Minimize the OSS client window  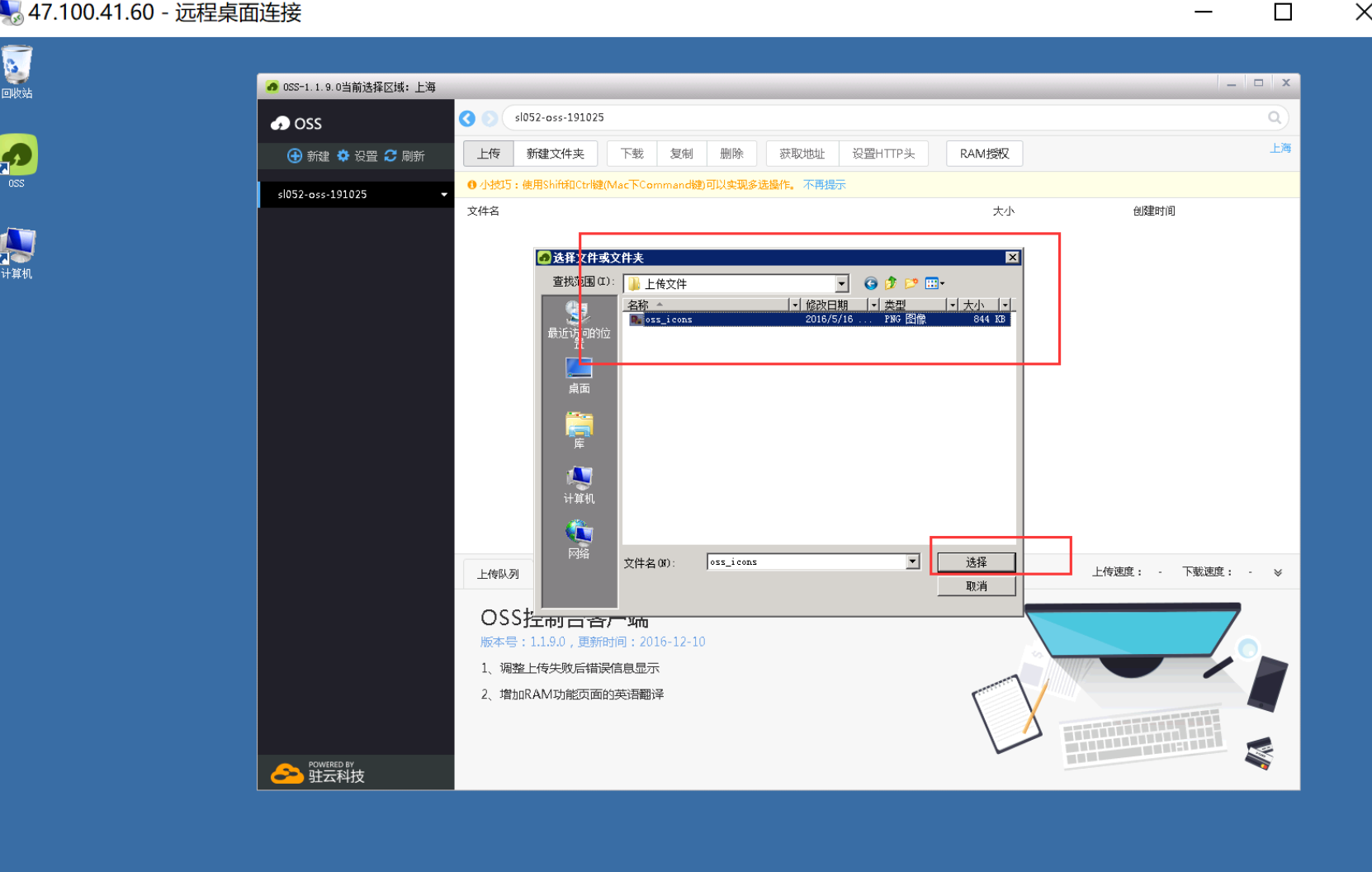click(1231, 83)
